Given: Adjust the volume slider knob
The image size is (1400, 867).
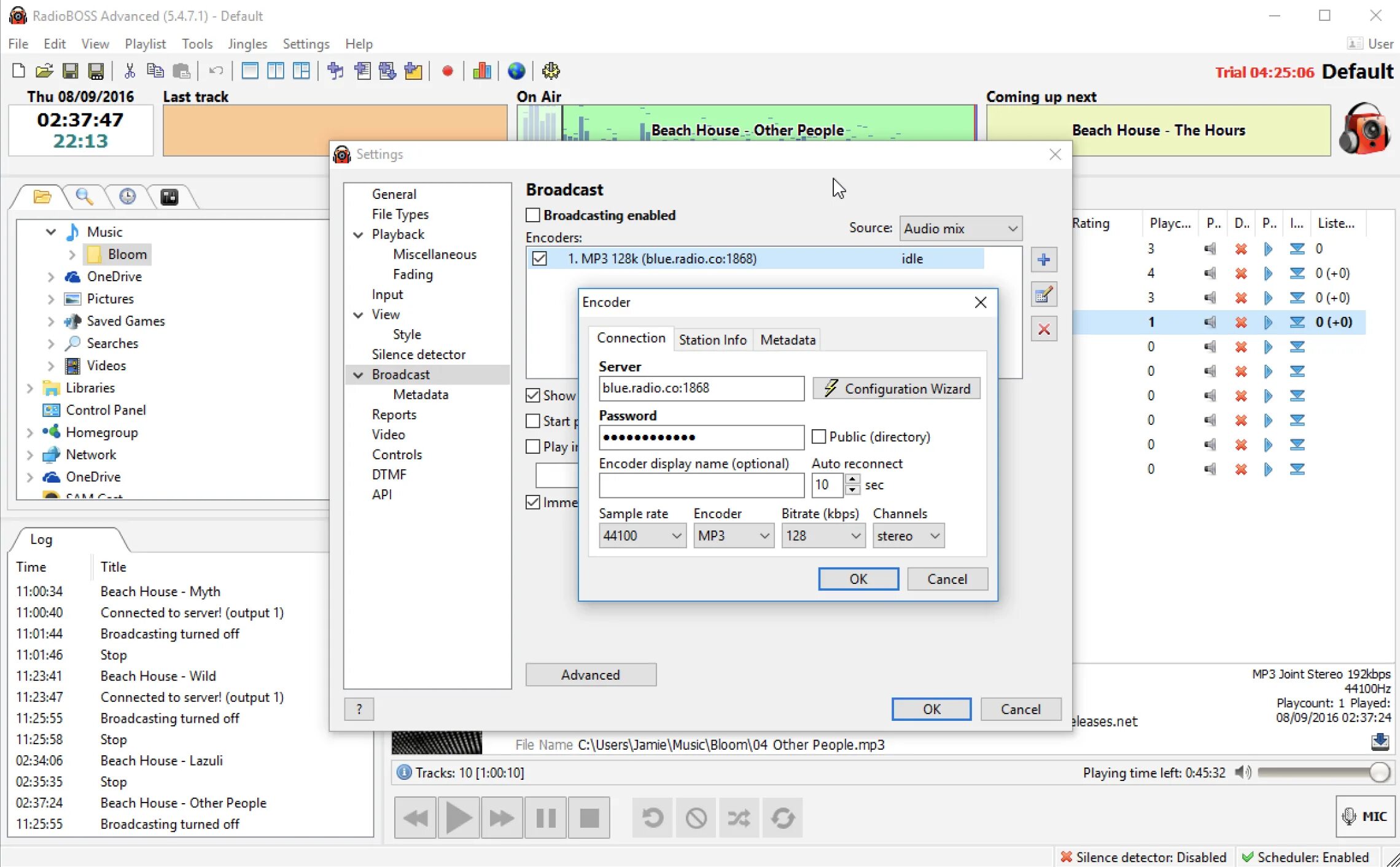Looking at the screenshot, I should (x=1379, y=772).
